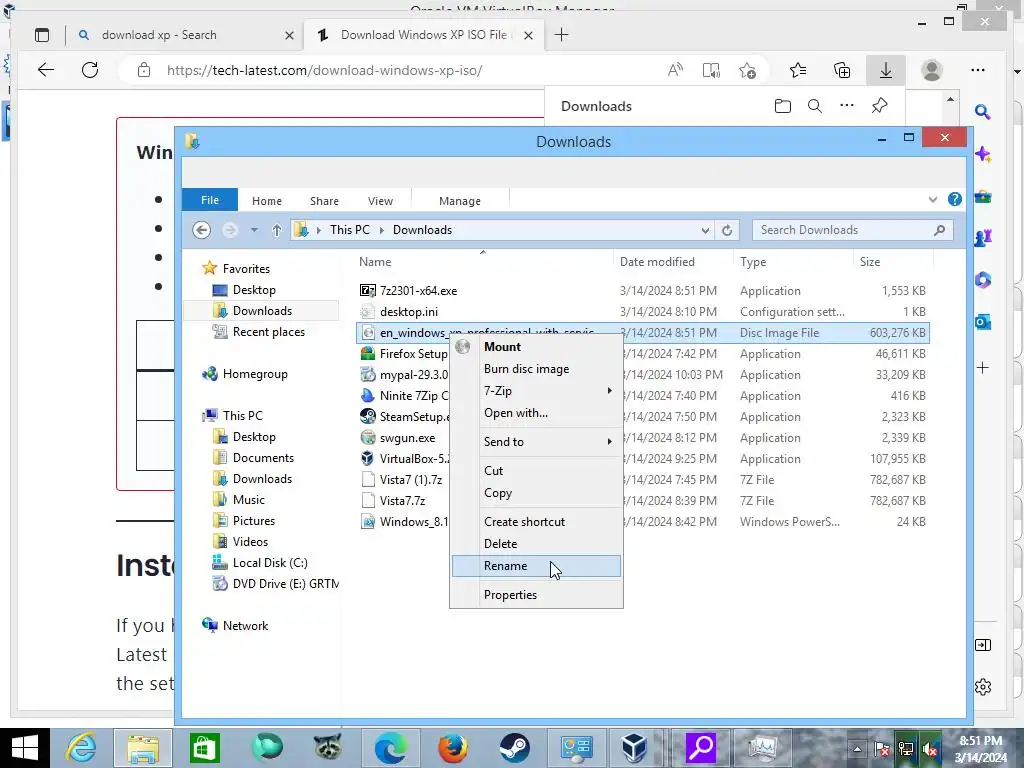Open Properties from the context menu
This screenshot has width=1024, height=768.
coord(536,595)
